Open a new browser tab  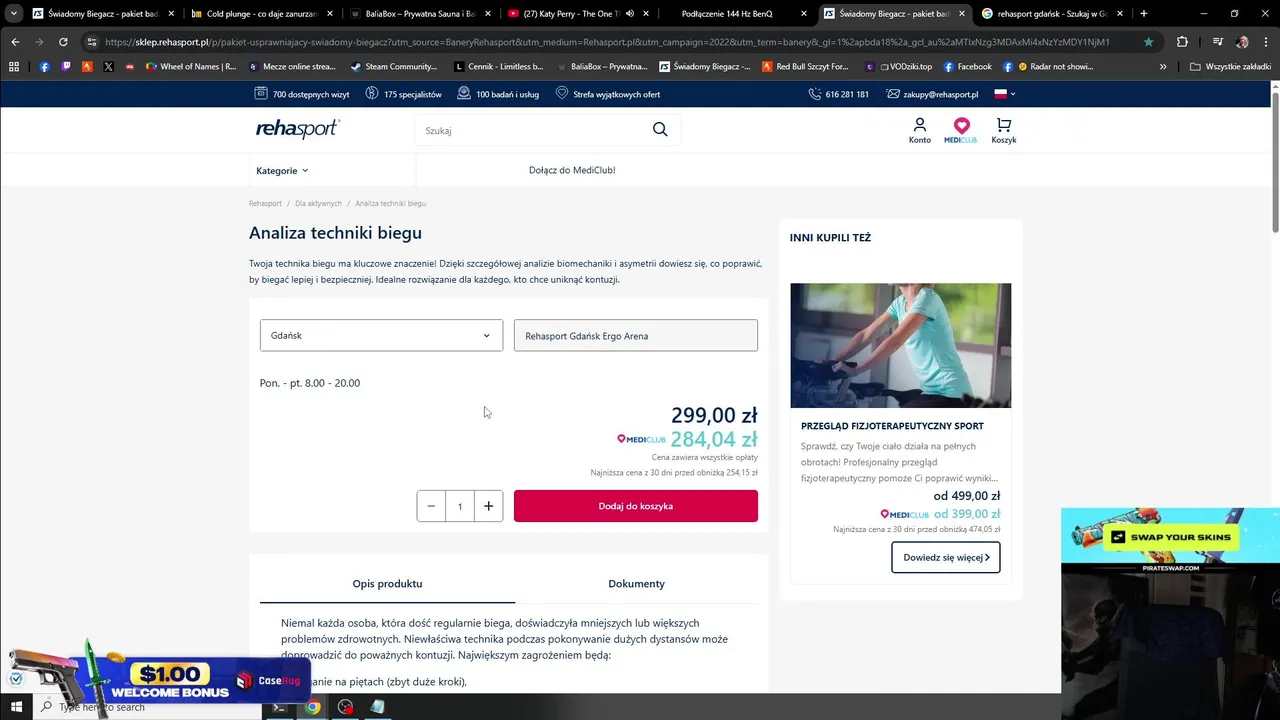pyautogui.click(x=1144, y=14)
